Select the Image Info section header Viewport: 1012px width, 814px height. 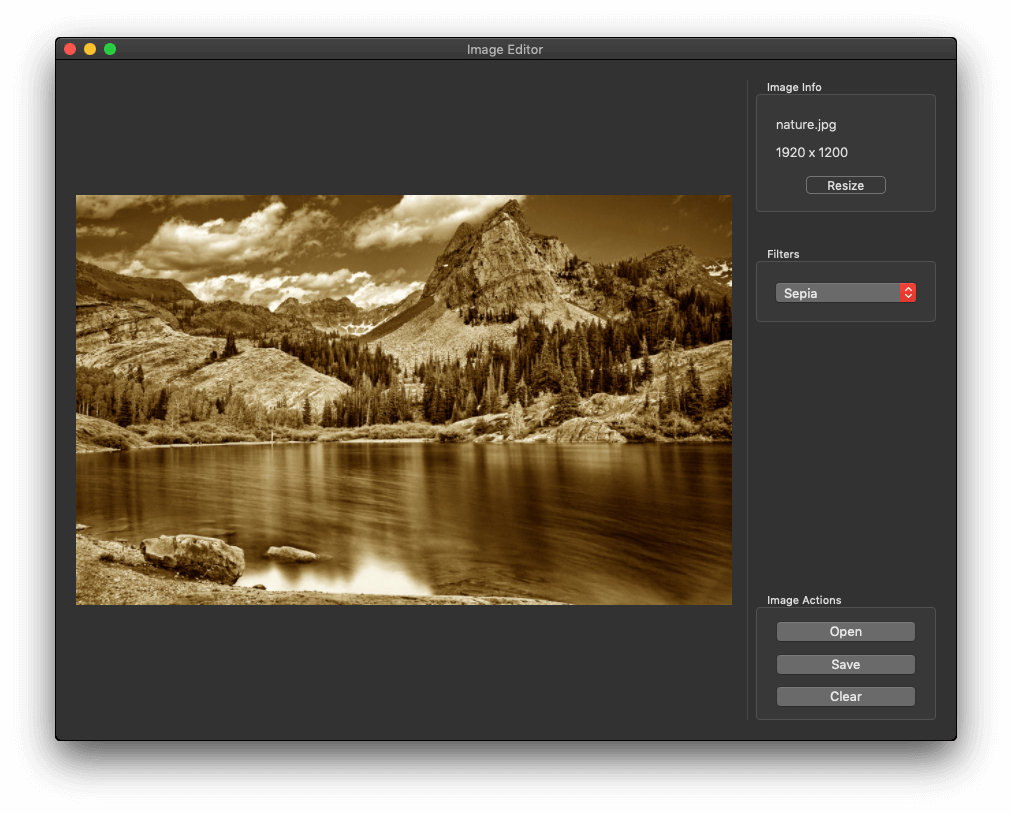pos(794,87)
